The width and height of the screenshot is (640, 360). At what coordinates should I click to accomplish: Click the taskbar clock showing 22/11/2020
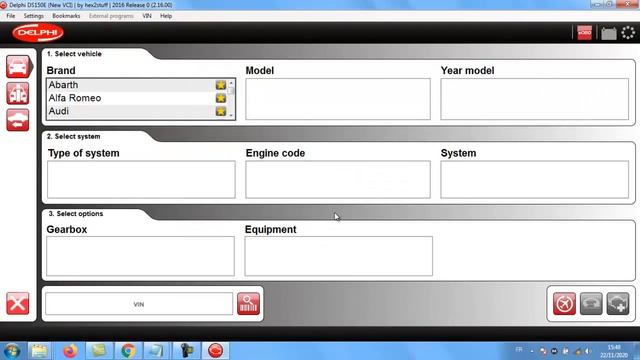click(x=614, y=351)
